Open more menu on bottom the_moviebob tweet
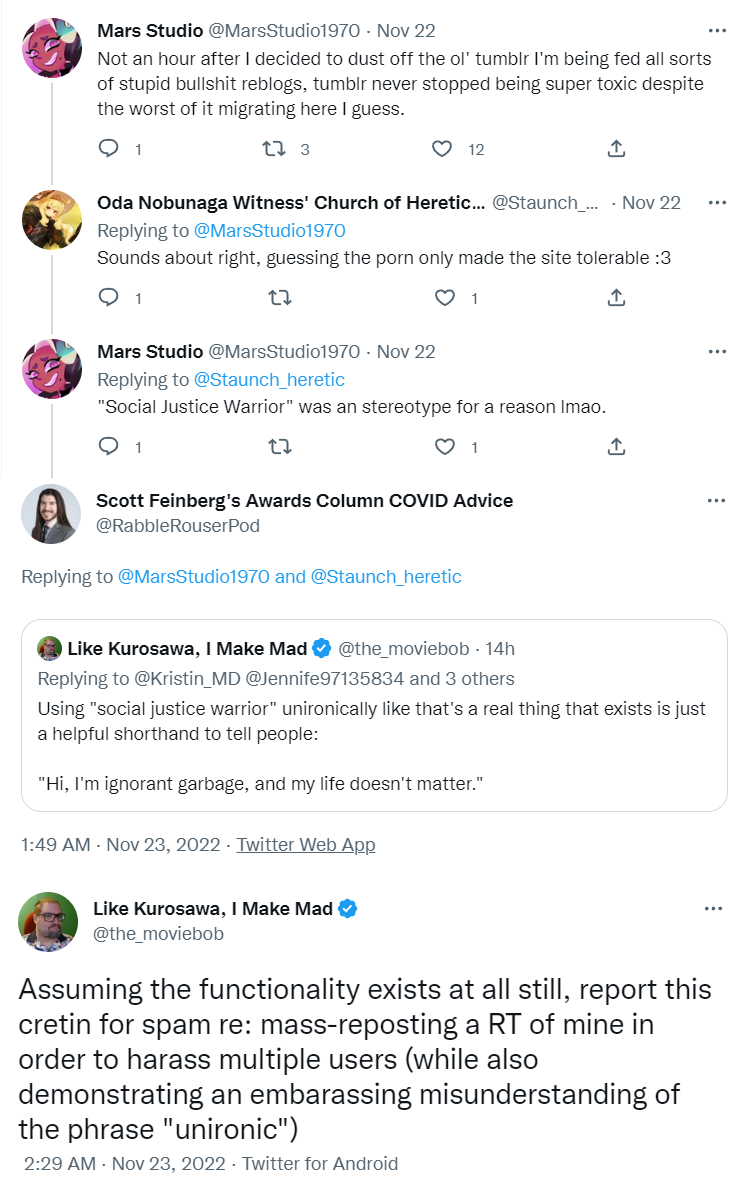 click(x=713, y=909)
